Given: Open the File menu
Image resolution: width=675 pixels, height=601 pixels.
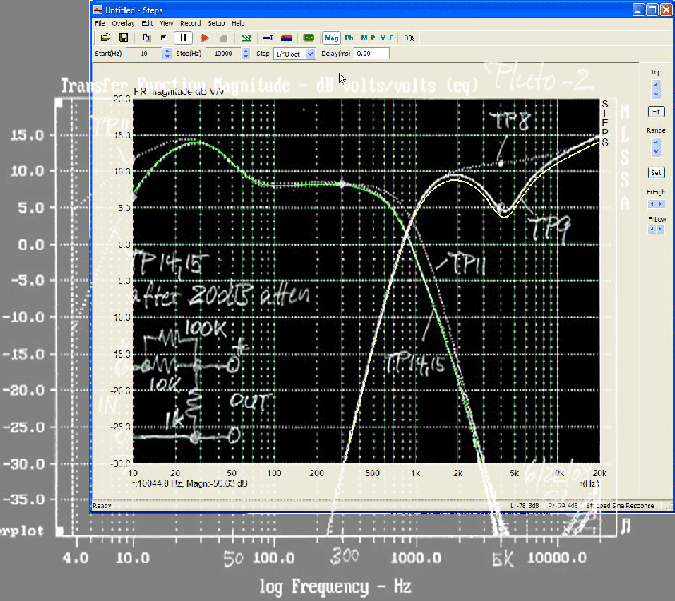Looking at the screenshot, I should 100,23.
